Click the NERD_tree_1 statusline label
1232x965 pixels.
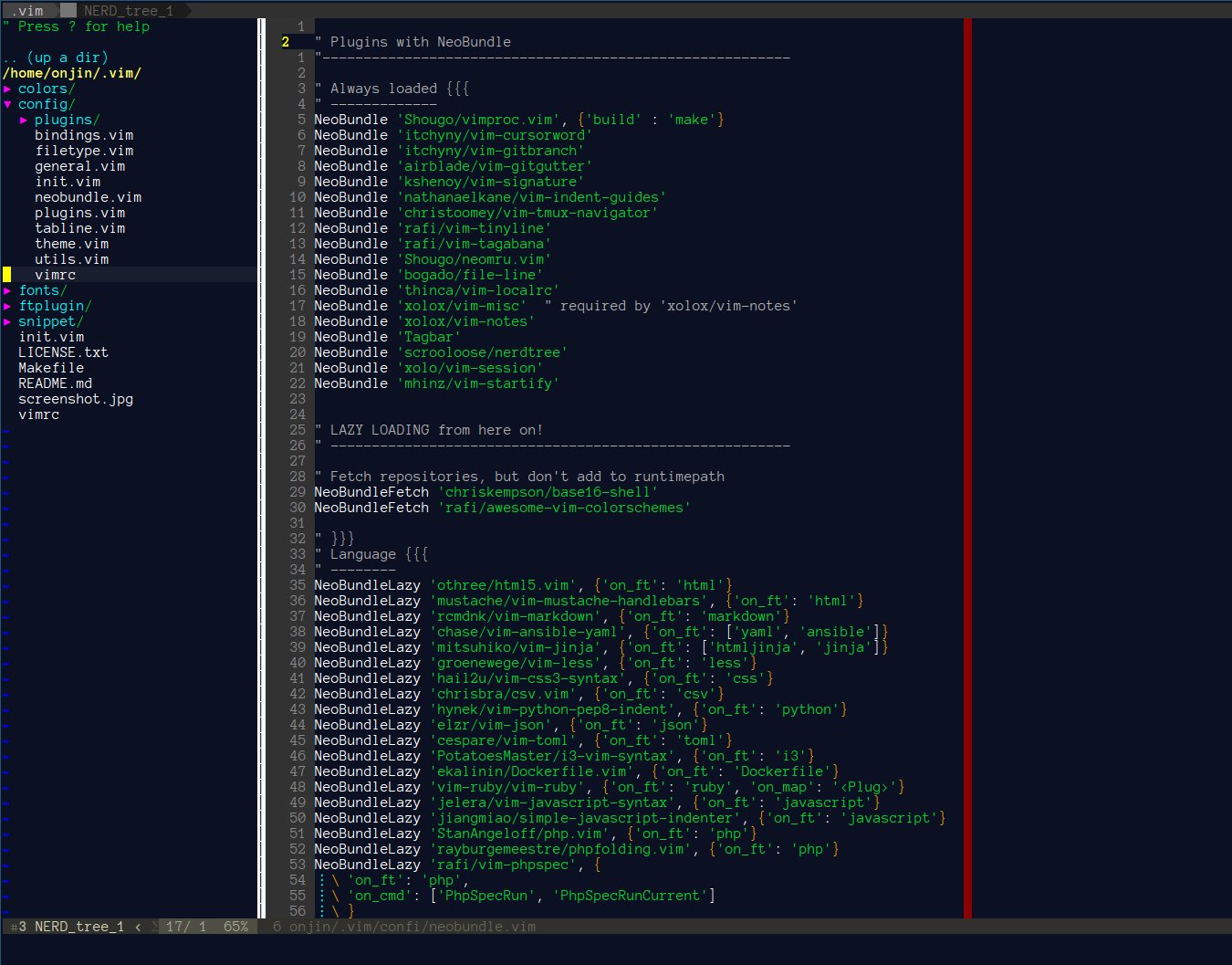[x=79, y=927]
